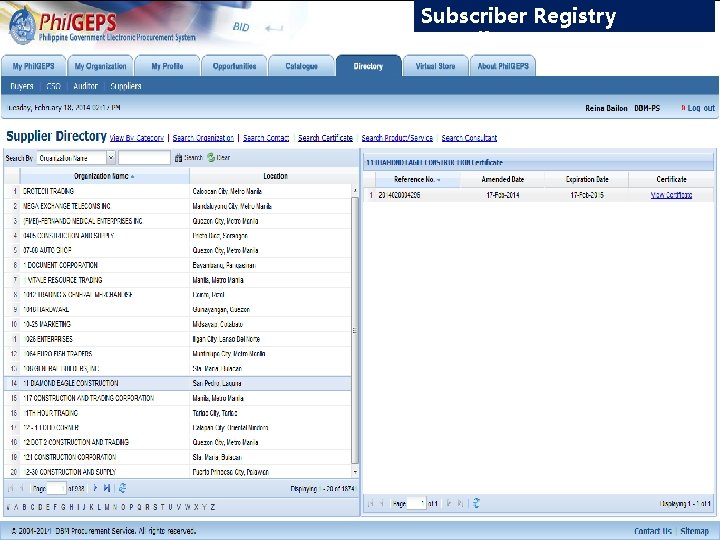This screenshot has height=540, width=720.
Task: Filter suppliers by letter Z
Action: pos(213,507)
